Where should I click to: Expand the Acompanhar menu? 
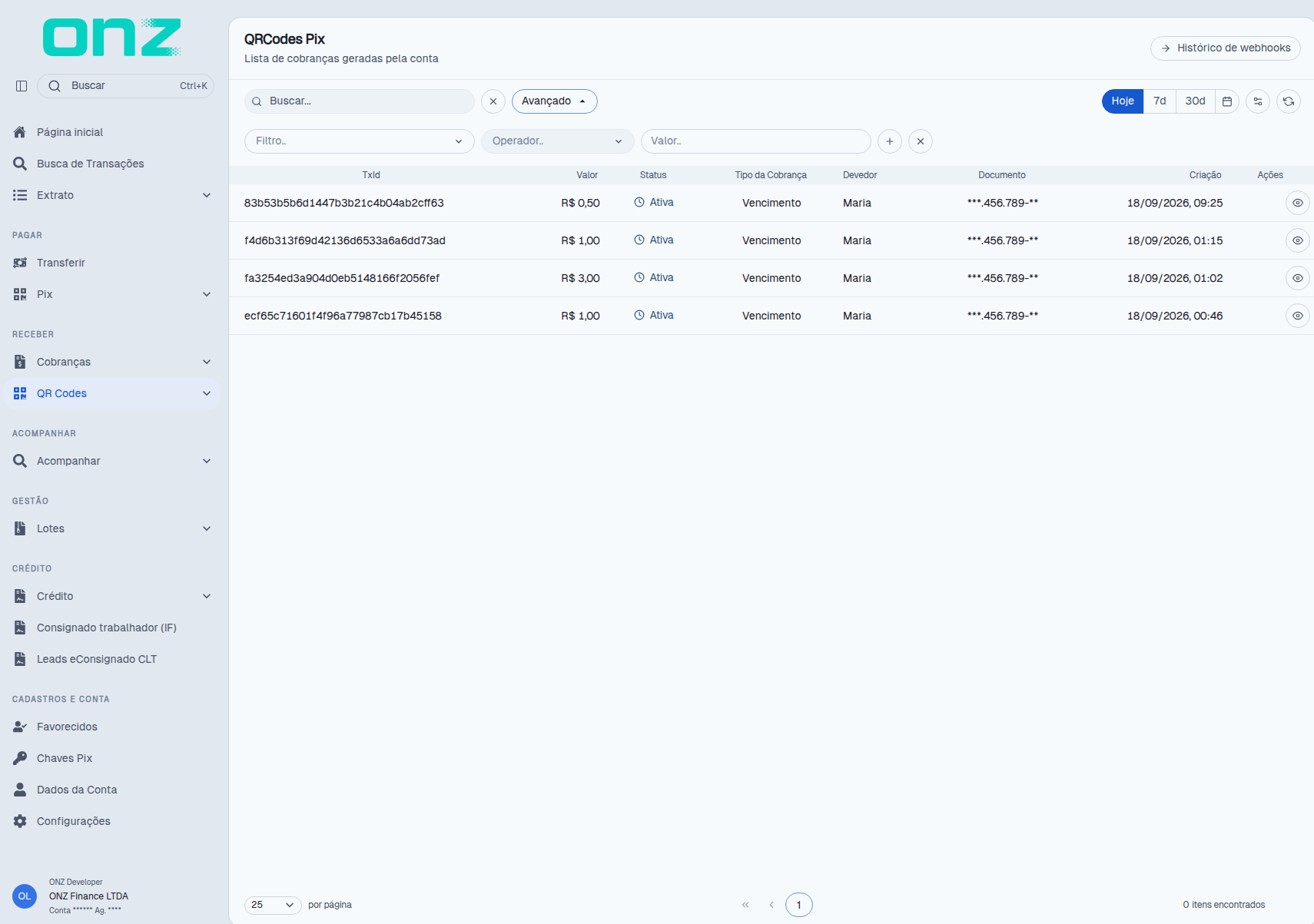coord(112,461)
